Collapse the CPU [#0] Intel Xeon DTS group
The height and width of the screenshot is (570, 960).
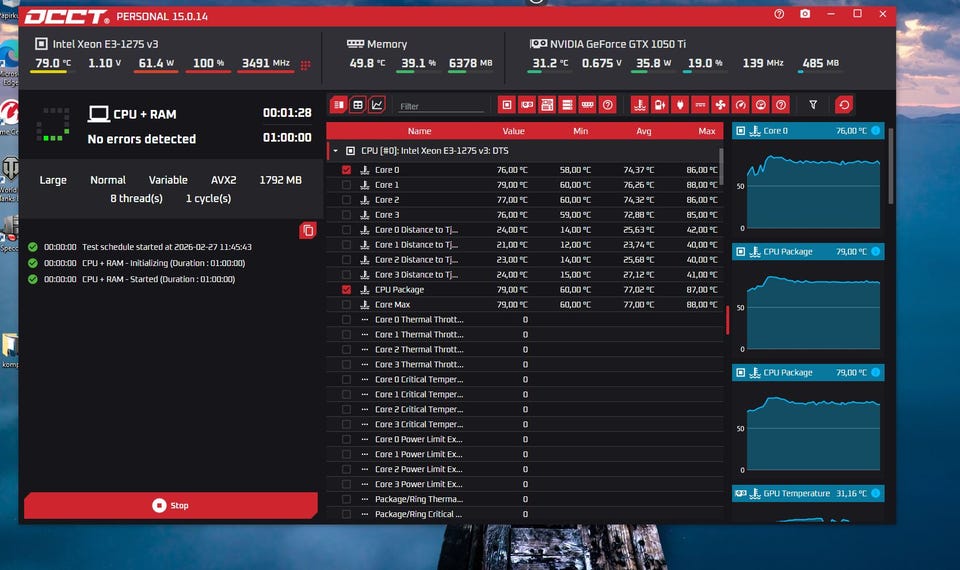pos(336,151)
